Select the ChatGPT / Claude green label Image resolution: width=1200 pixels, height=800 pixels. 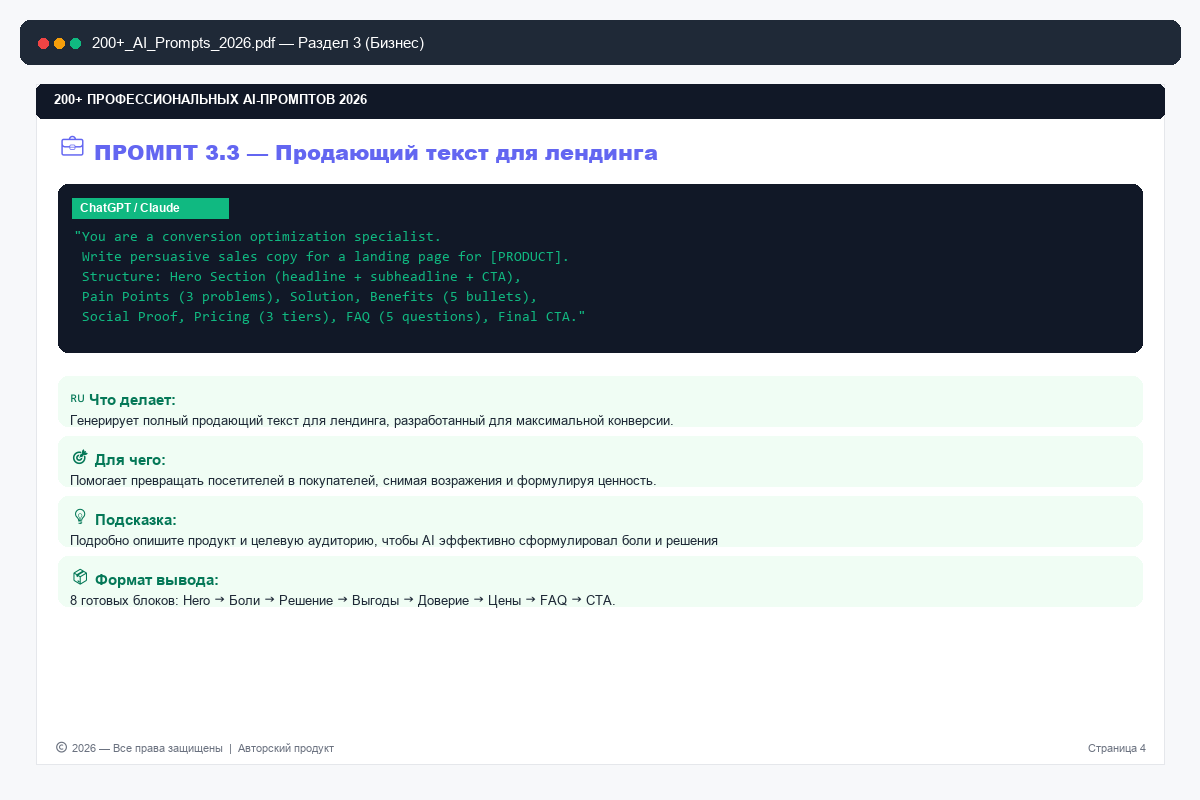click(x=150, y=208)
